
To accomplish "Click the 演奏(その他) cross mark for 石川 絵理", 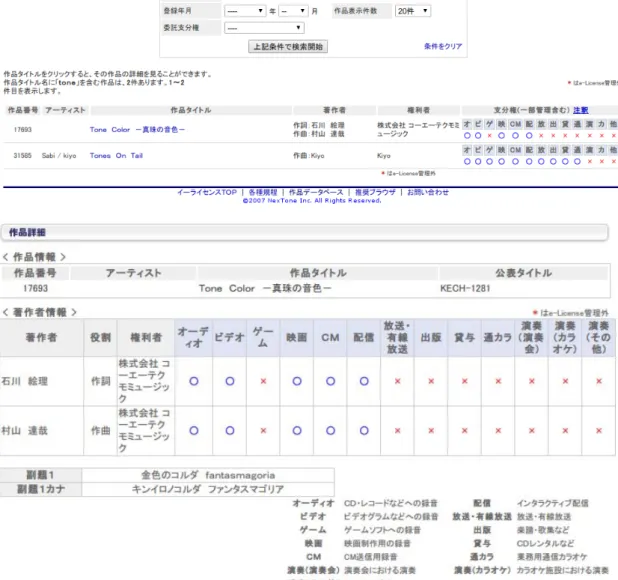I will 599,381.
